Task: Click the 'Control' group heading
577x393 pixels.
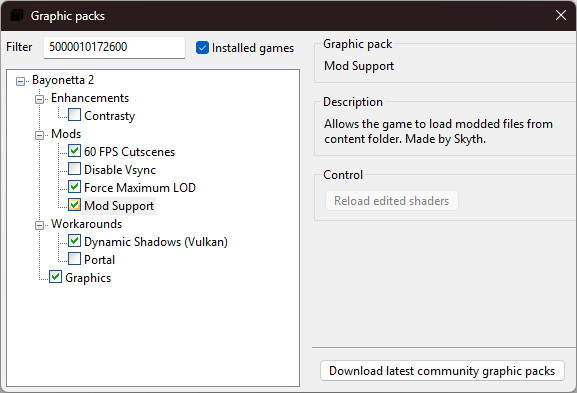Action: pyautogui.click(x=343, y=175)
